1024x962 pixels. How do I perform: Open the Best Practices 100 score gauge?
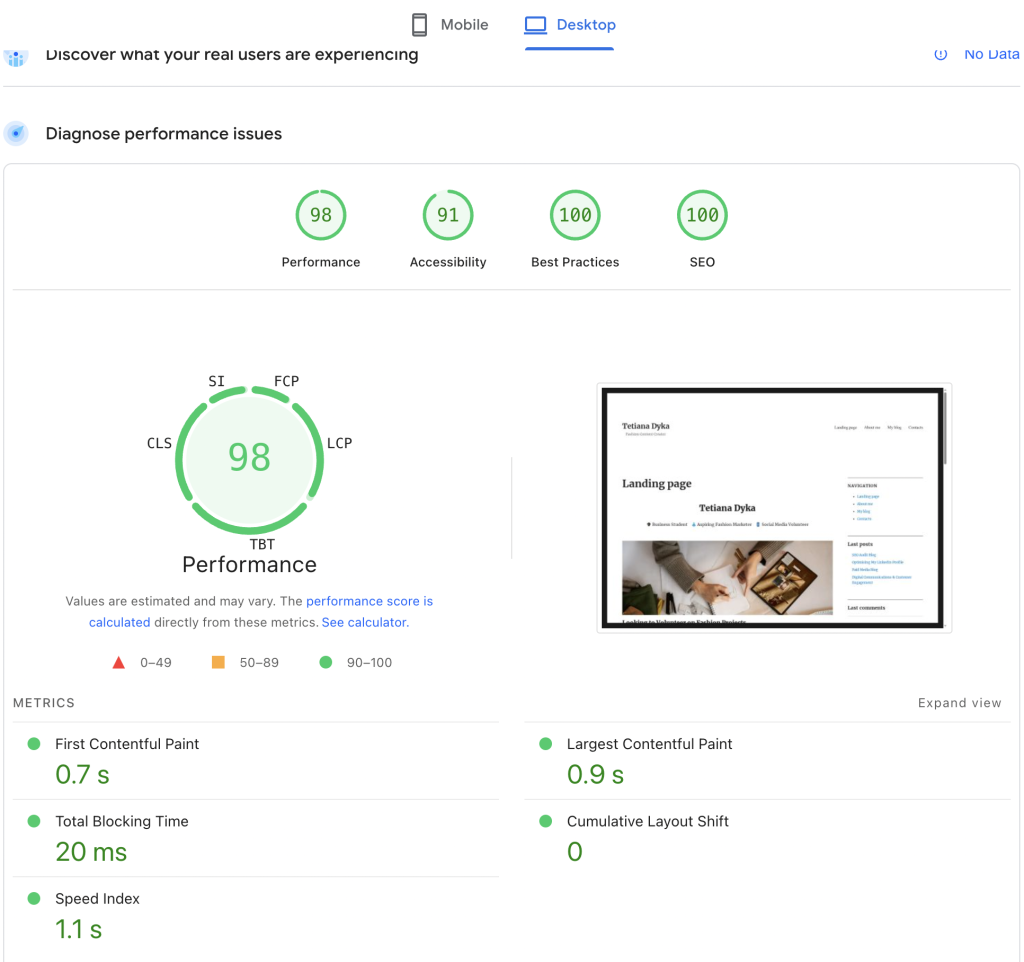pos(575,215)
